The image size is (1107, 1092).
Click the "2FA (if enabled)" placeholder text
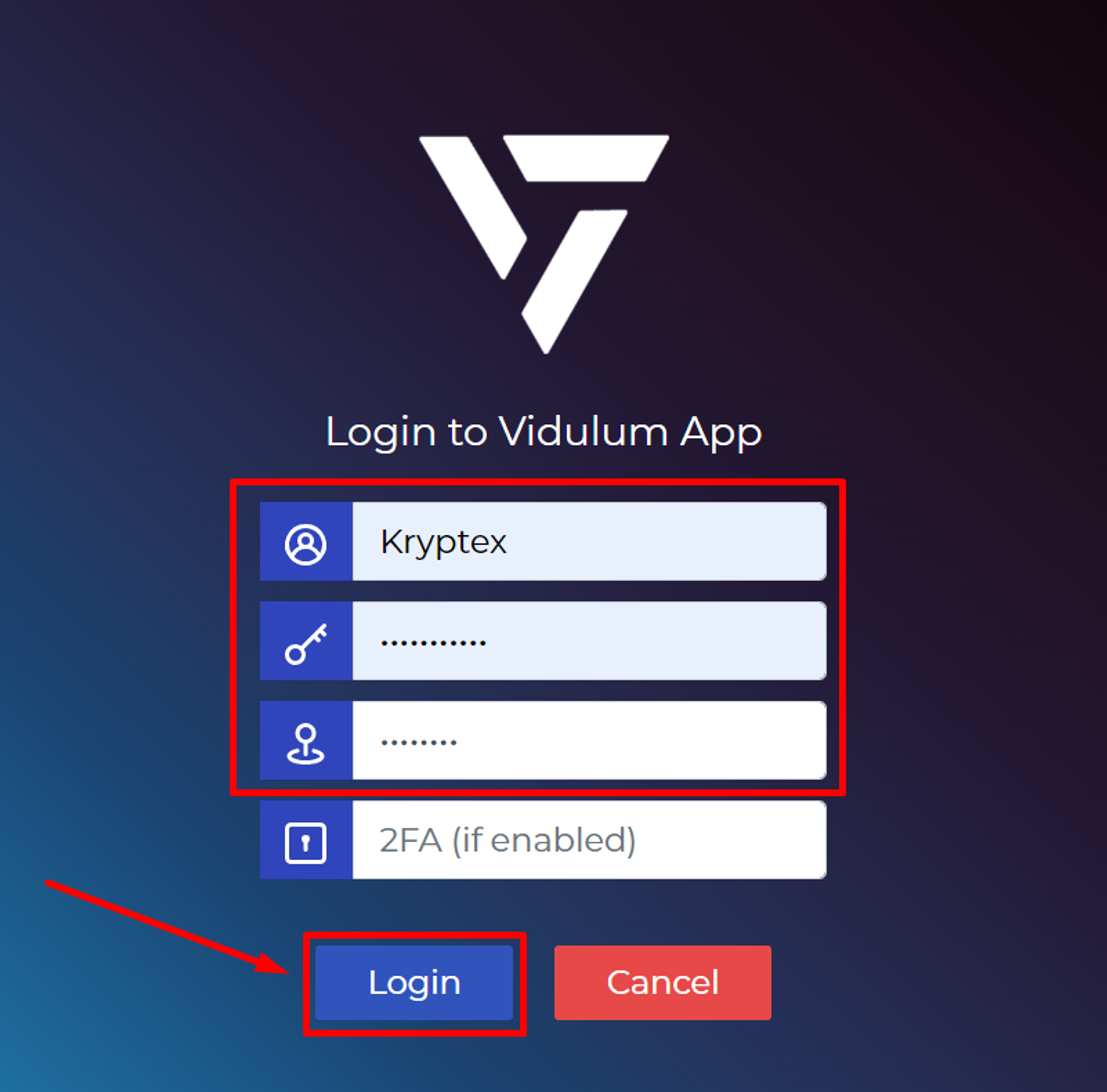click(508, 841)
